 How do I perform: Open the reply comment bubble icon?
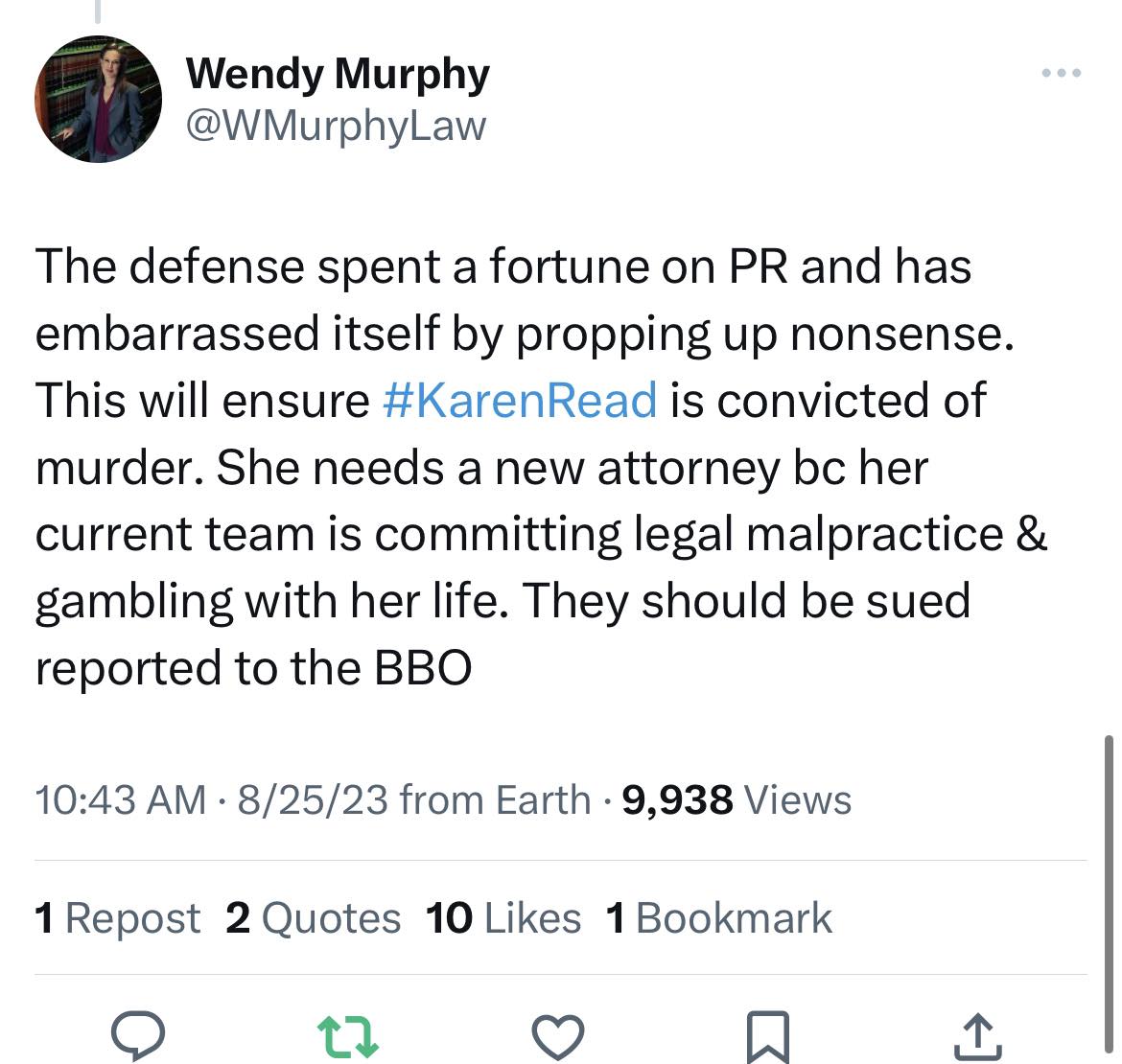tap(138, 1035)
